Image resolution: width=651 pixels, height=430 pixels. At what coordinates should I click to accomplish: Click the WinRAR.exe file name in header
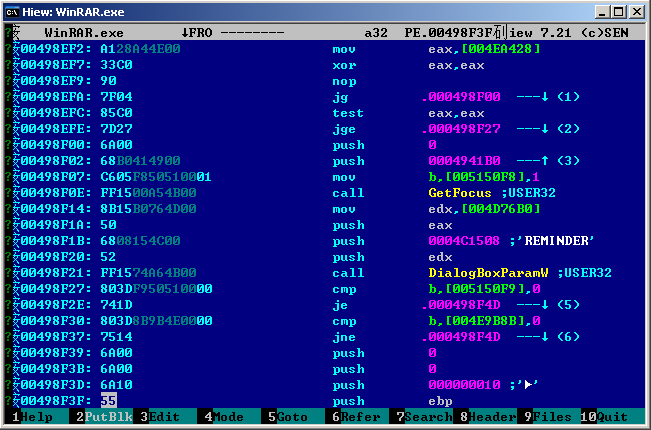pyautogui.click(x=84, y=32)
